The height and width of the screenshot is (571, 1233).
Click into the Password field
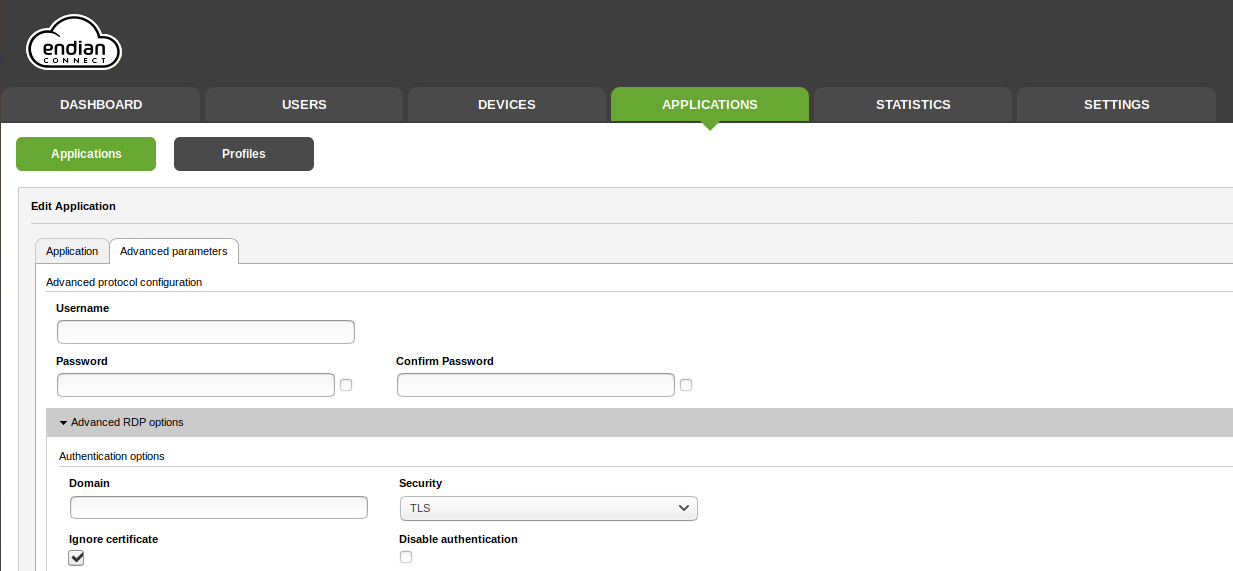[196, 385]
